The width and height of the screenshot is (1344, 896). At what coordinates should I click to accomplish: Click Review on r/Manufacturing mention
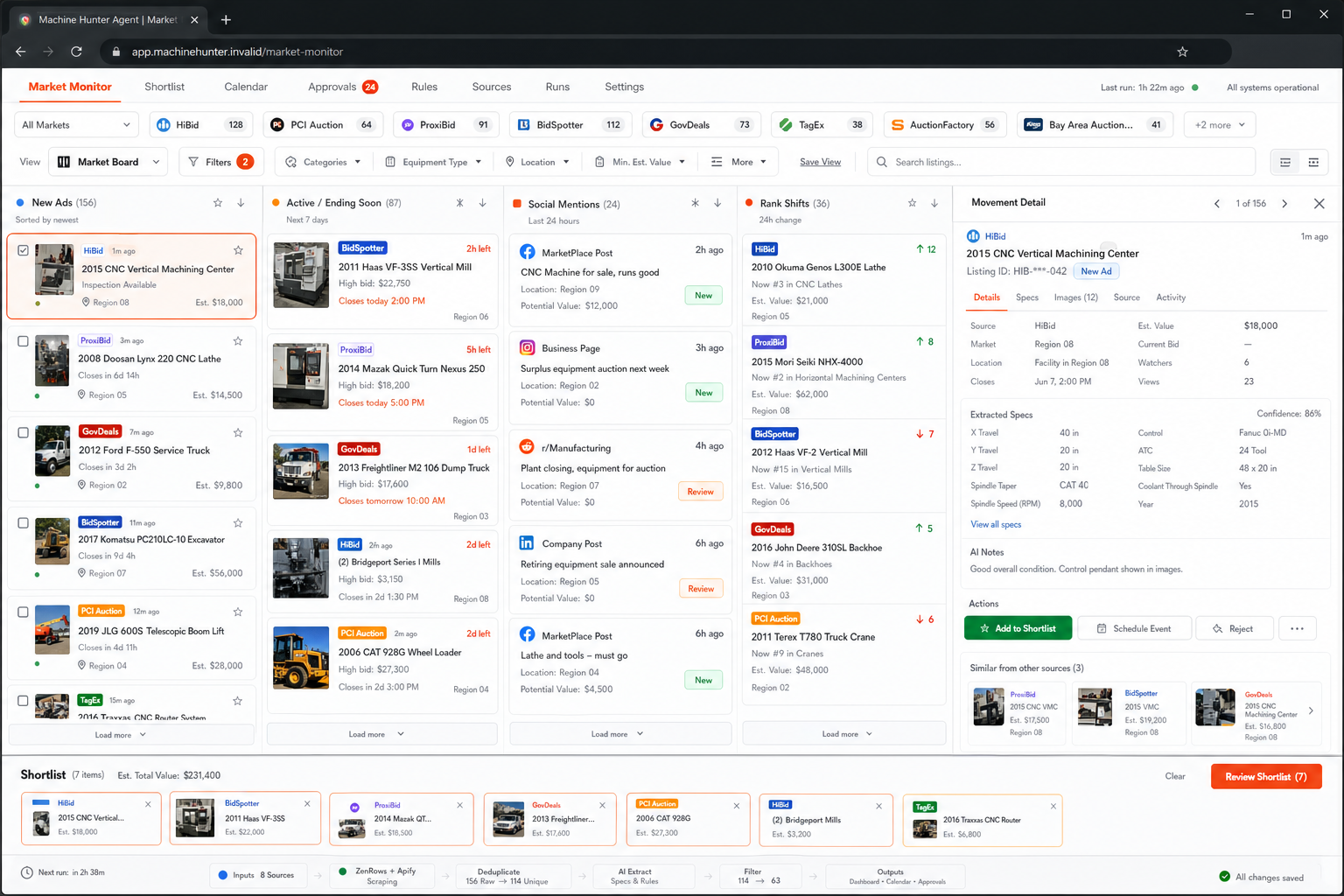701,492
